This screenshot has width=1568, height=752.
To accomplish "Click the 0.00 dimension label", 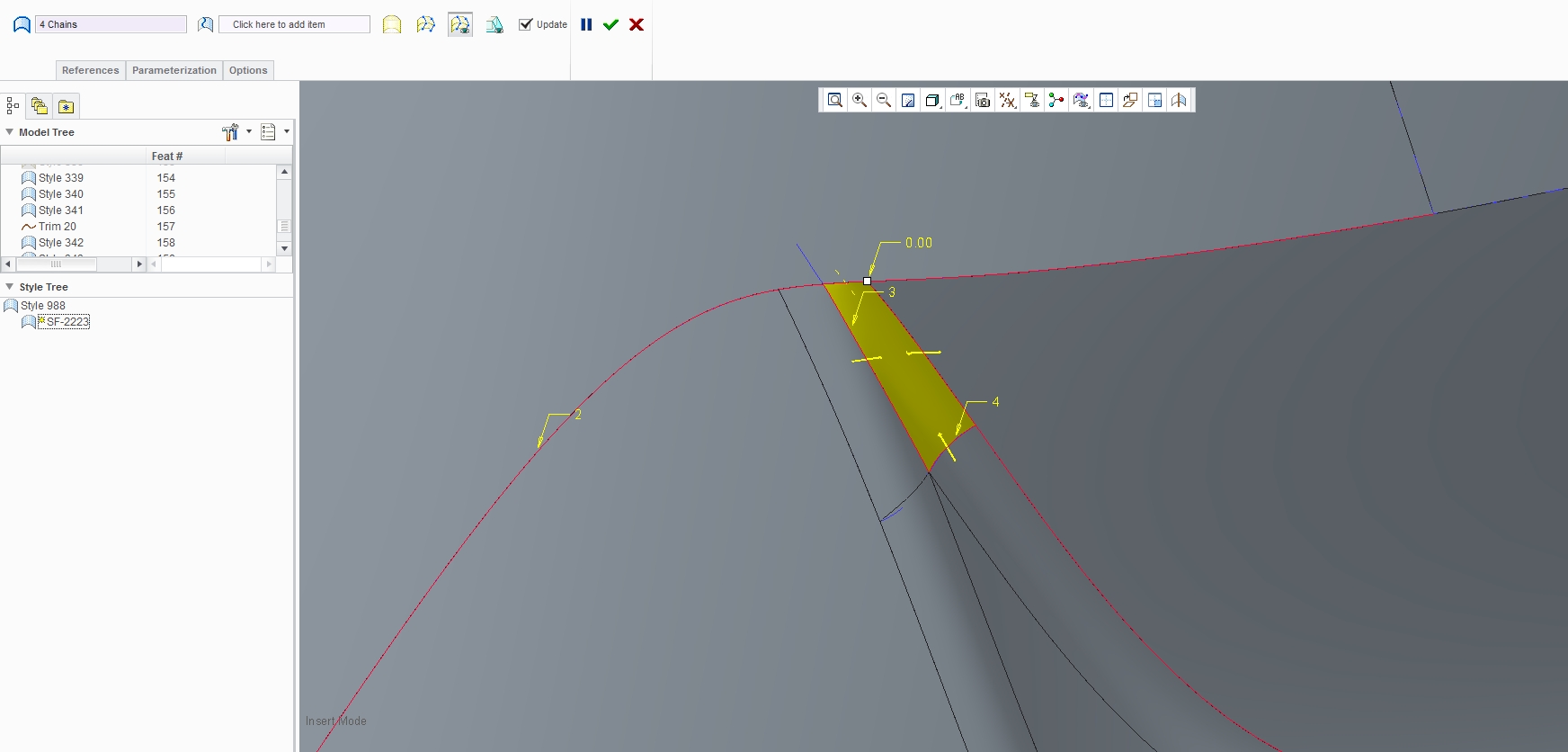I will point(919,243).
